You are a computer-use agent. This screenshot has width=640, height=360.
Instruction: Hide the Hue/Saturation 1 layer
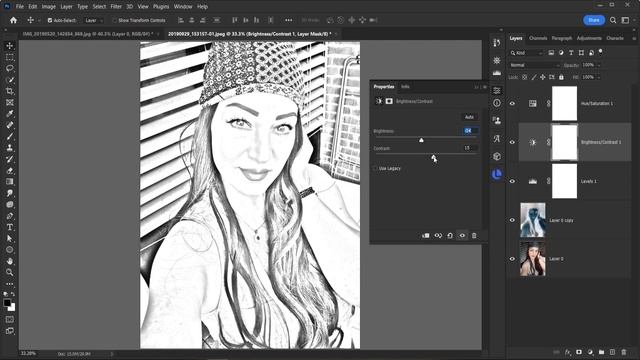pos(512,103)
